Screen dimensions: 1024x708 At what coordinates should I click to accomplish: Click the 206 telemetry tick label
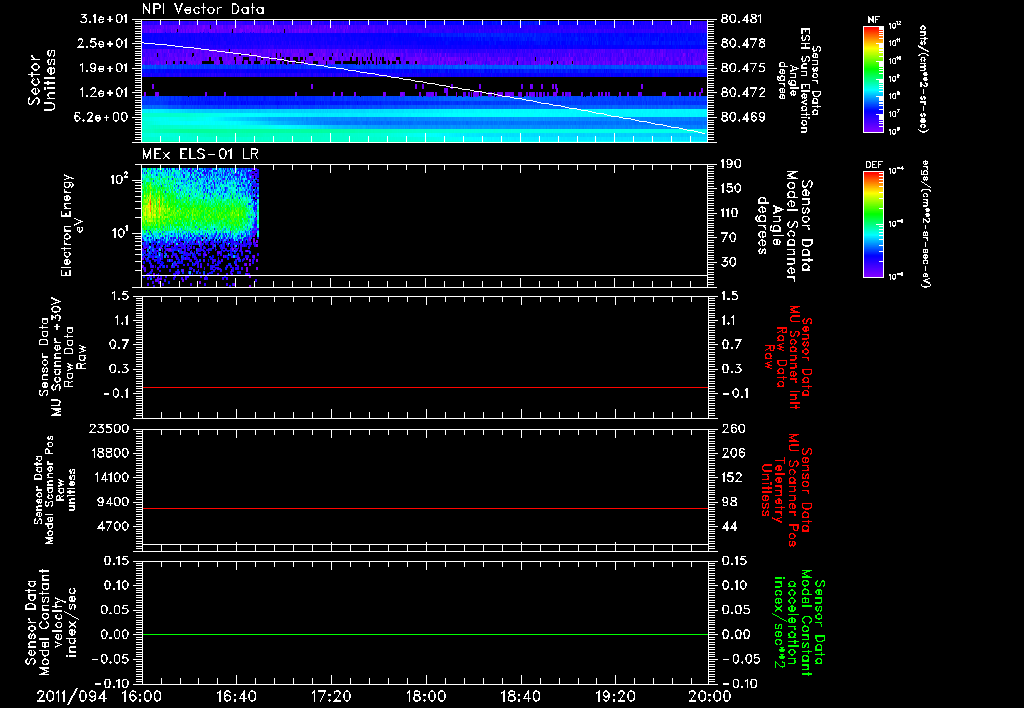pyautogui.click(x=732, y=453)
